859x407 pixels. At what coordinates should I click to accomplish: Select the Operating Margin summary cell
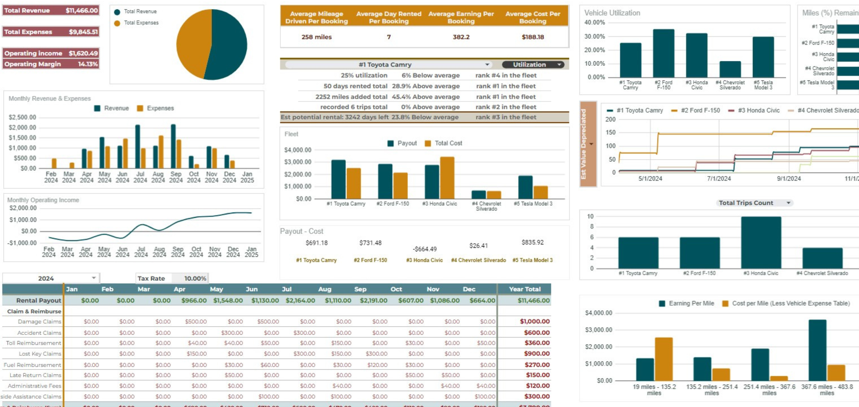coord(50,64)
